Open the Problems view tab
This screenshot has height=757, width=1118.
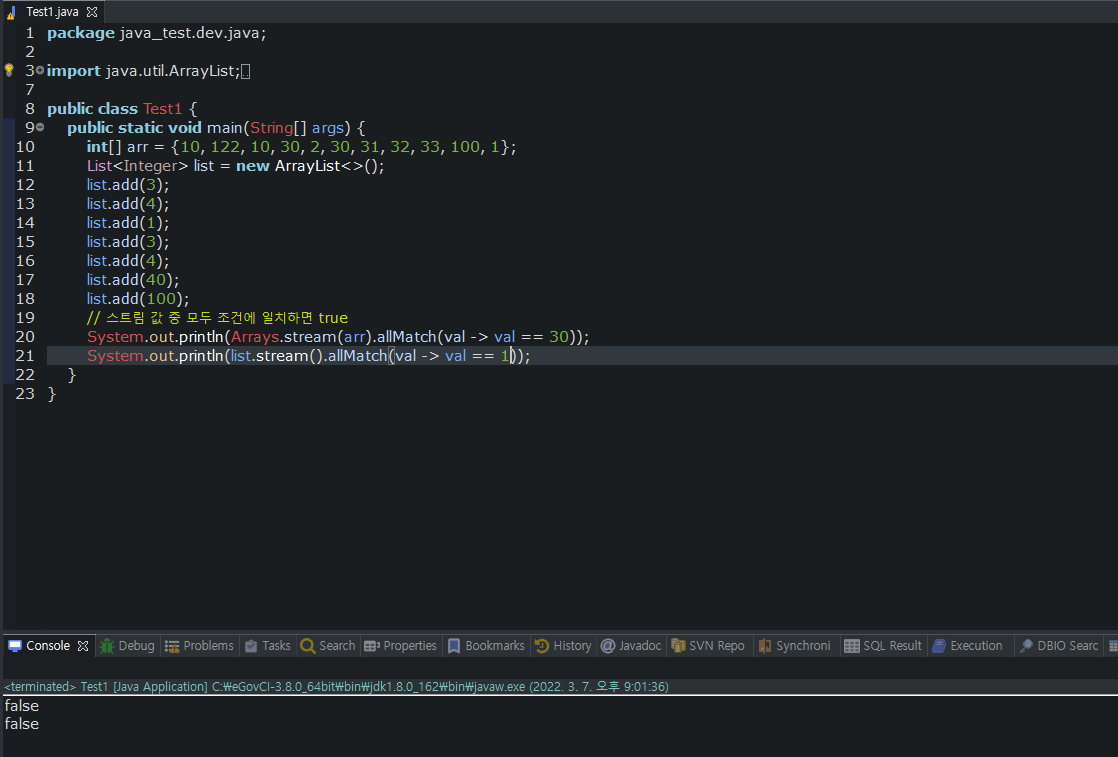(x=200, y=646)
